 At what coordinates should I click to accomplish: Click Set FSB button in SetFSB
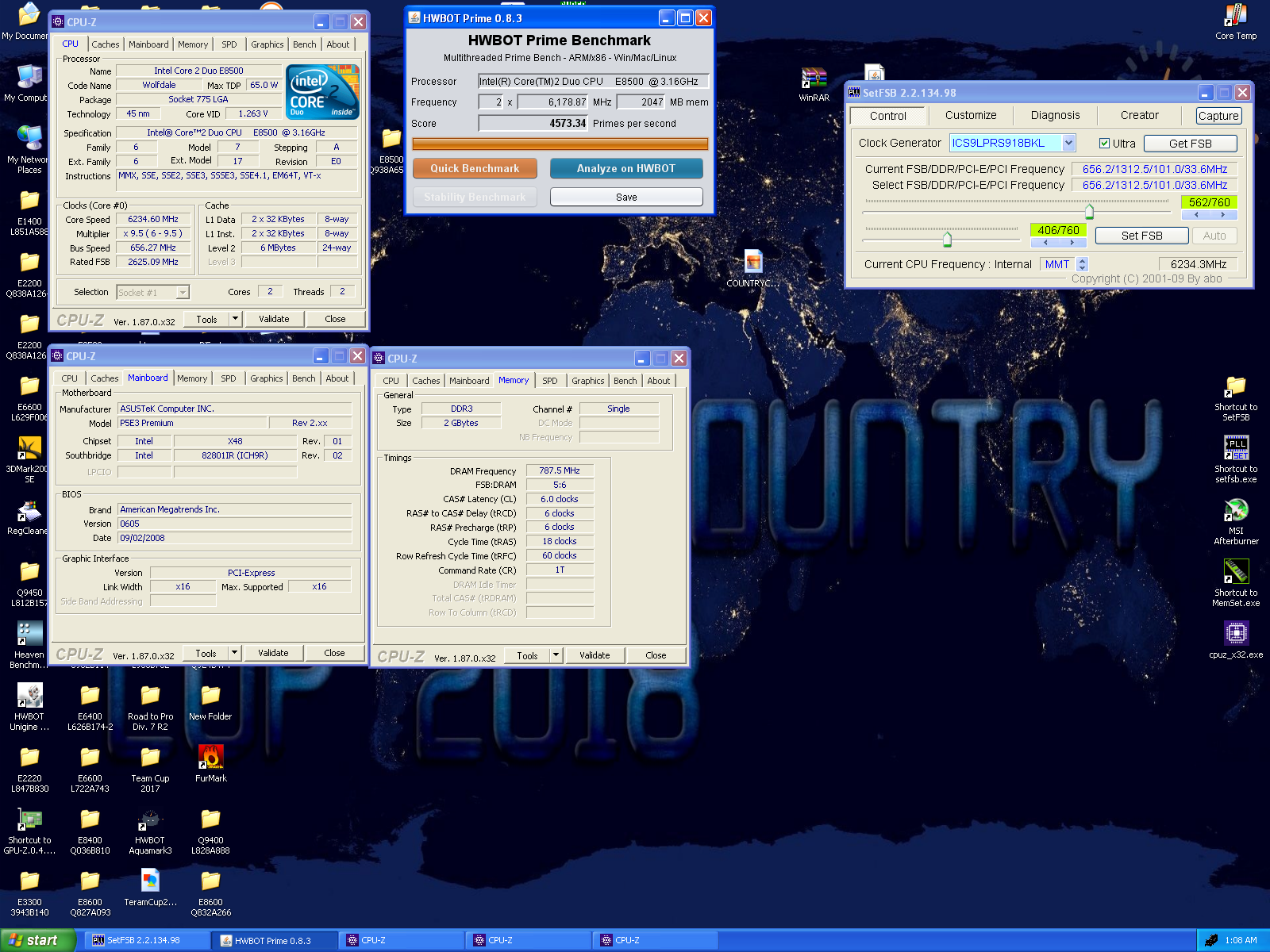pyautogui.click(x=1141, y=236)
